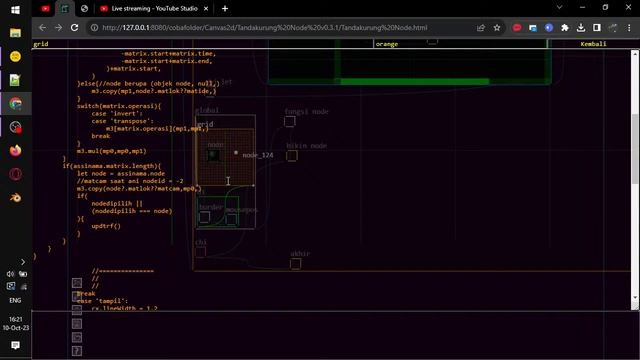
Task: Open Chrome downloads
Action: [x=581, y=28]
